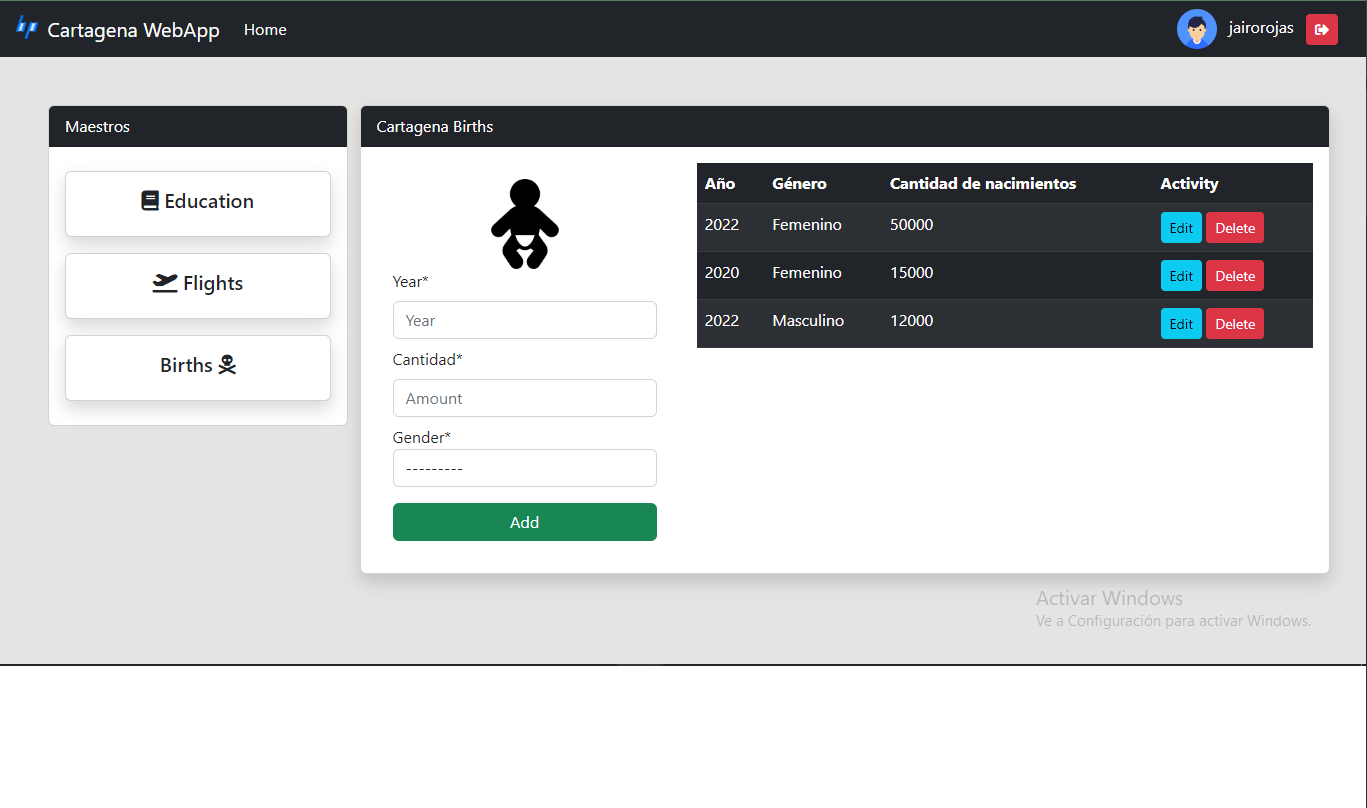1367x808 pixels.
Task: Expand the gender selection list
Action: point(524,467)
